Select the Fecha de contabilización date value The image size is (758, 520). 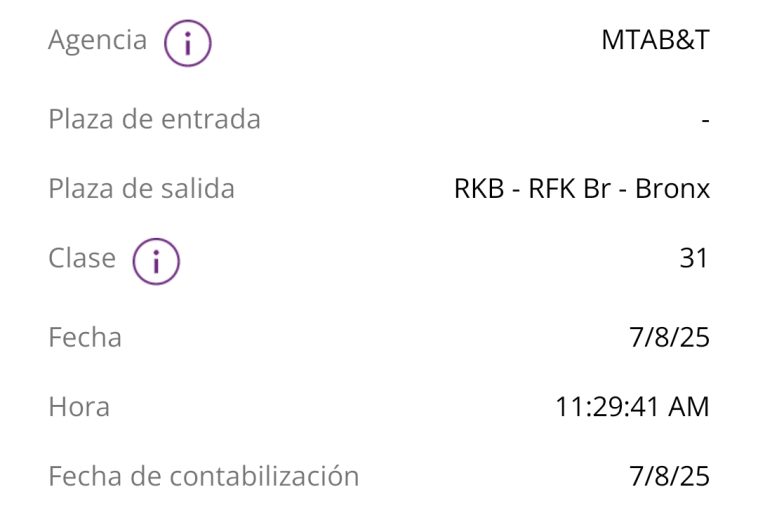(670, 476)
